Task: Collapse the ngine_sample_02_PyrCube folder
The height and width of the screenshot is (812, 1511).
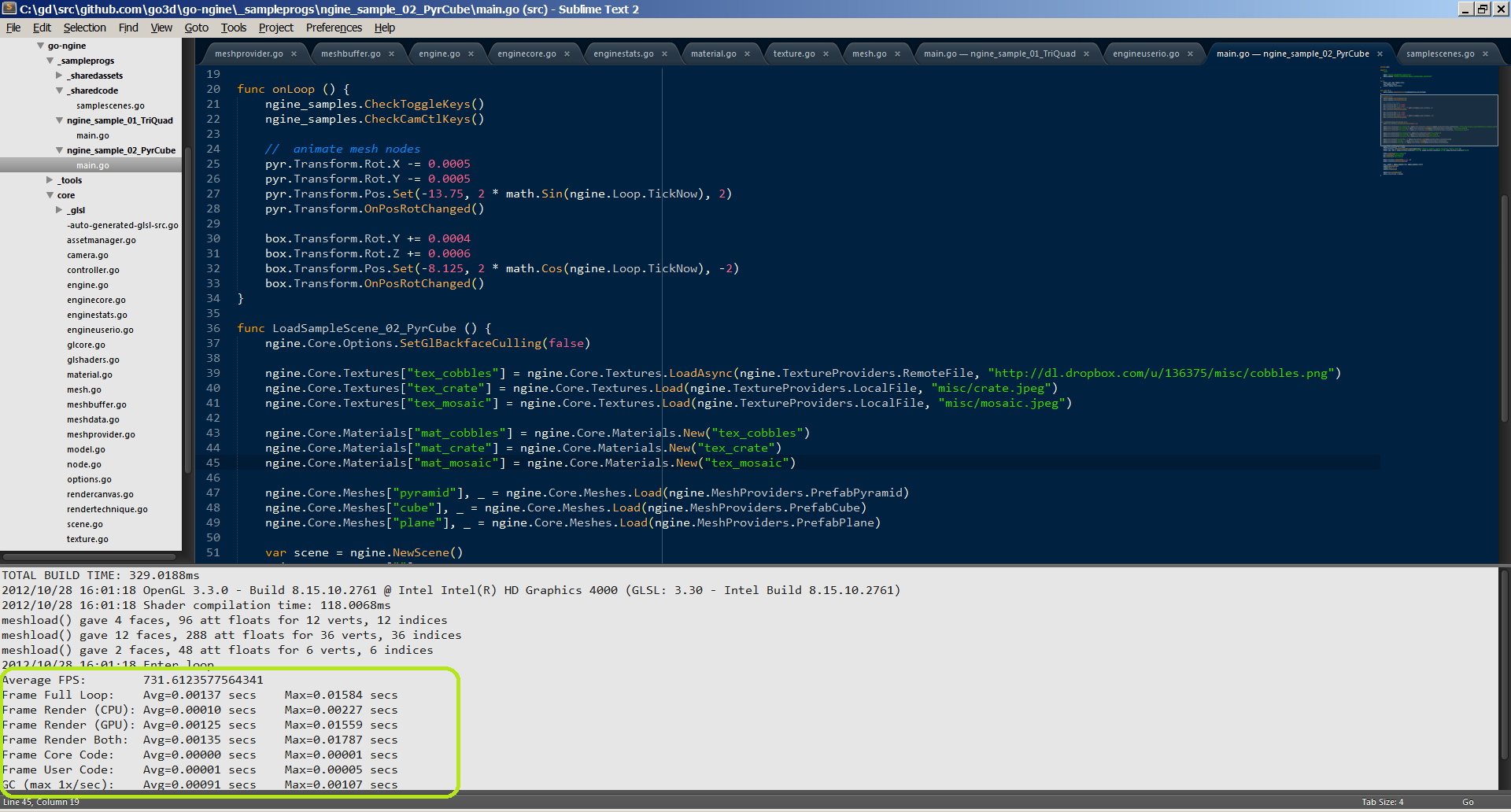Action: click(x=59, y=150)
